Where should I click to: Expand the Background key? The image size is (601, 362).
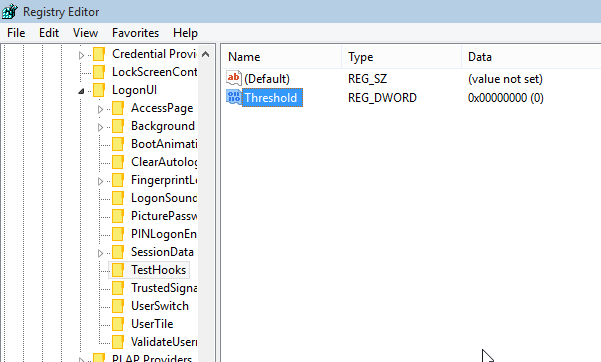(x=100, y=127)
